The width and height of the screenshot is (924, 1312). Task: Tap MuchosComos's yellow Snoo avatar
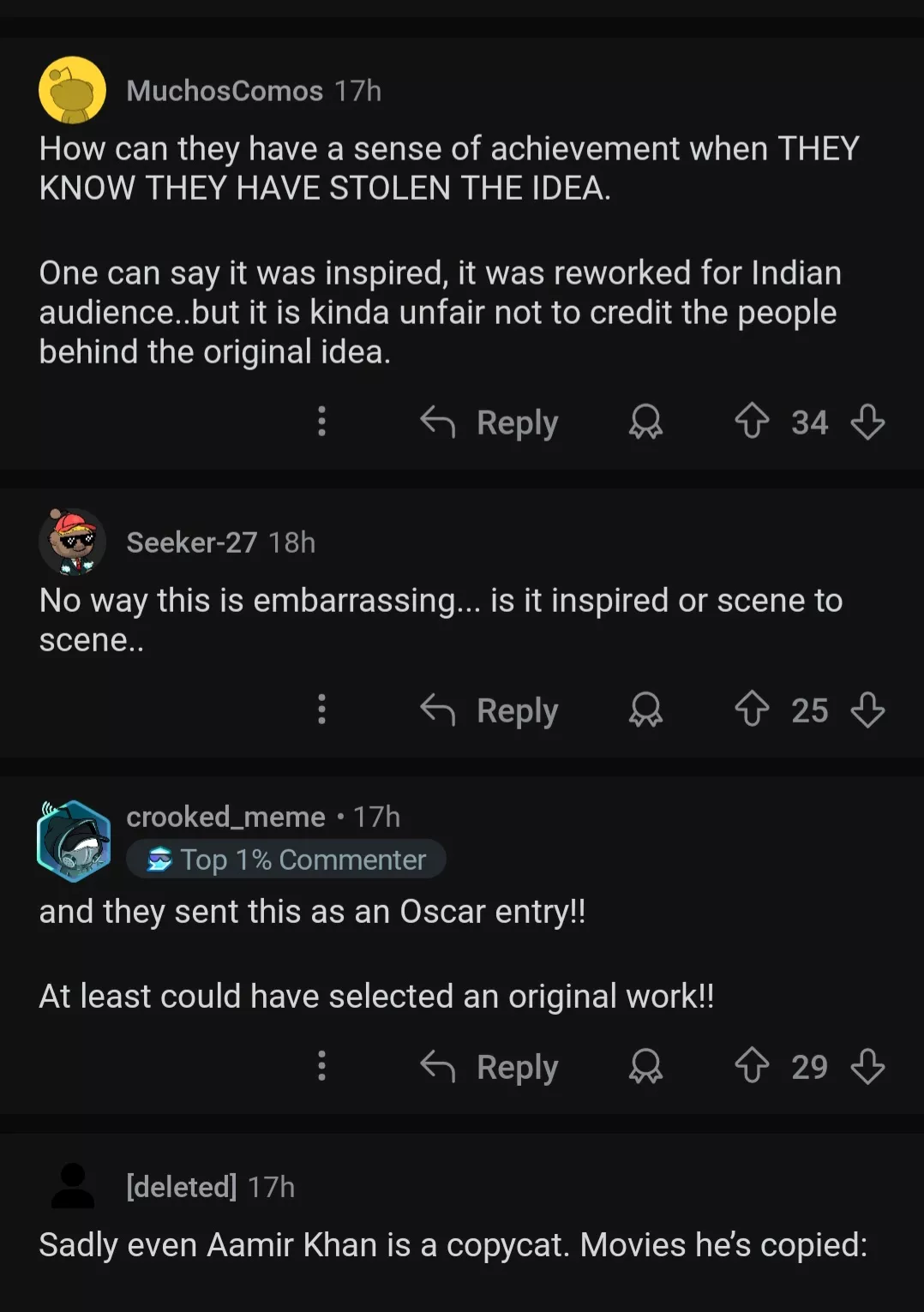73,90
